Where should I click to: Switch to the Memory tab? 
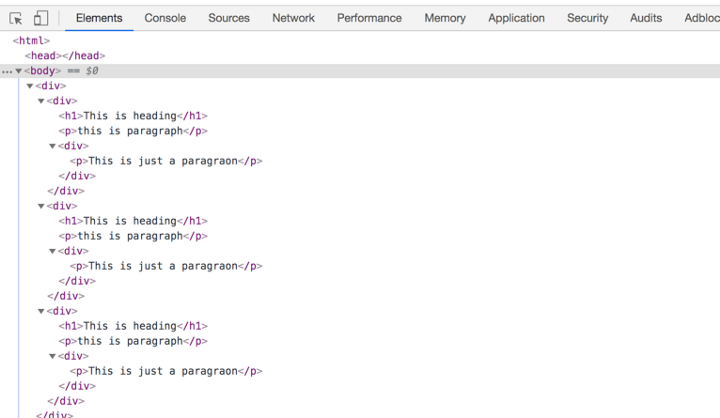click(445, 18)
